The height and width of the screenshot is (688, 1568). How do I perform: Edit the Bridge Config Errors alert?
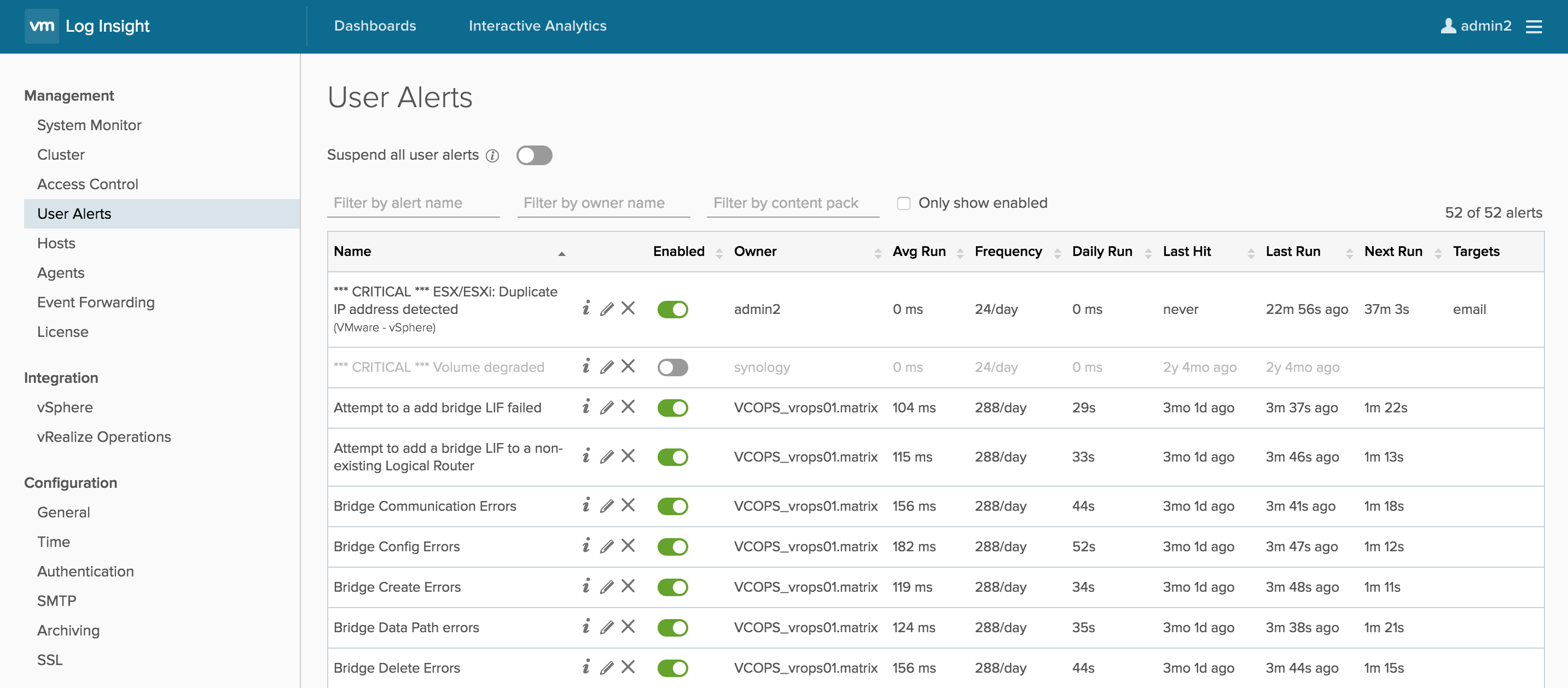(606, 546)
